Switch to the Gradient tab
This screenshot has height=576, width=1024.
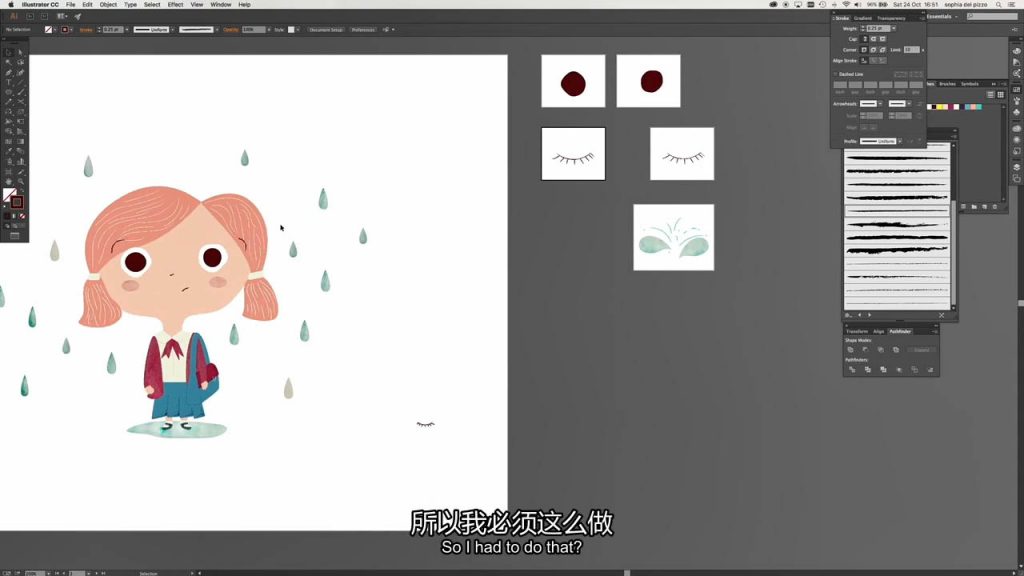862,18
